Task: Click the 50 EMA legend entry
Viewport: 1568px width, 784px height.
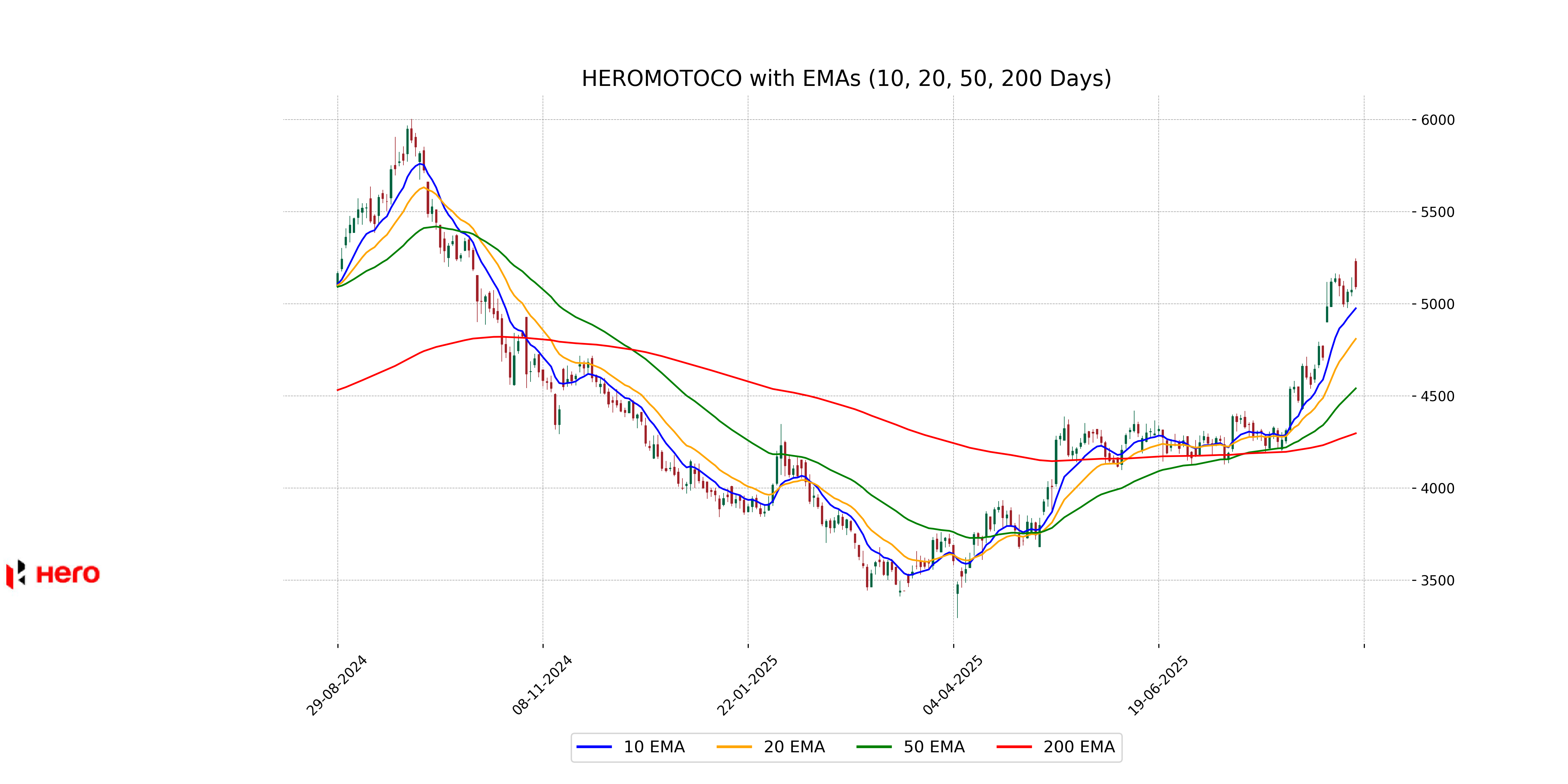Action: click(x=934, y=747)
